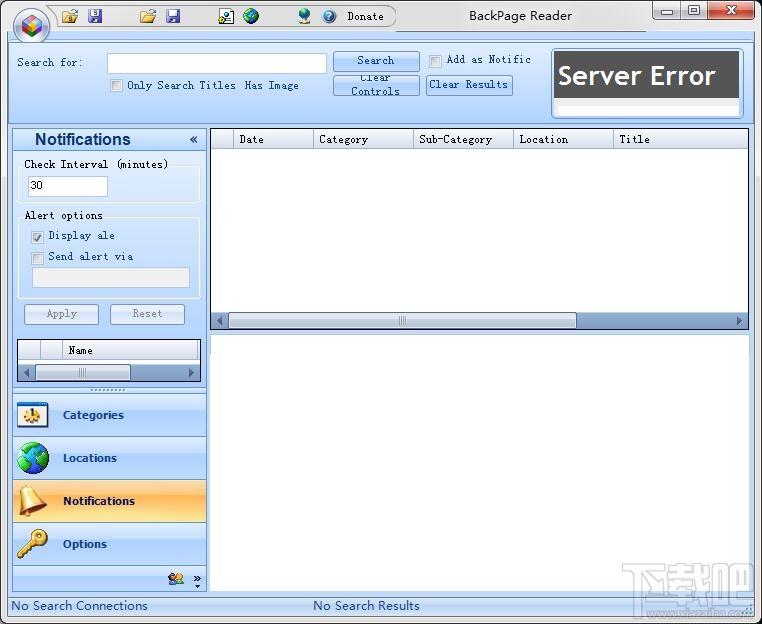This screenshot has width=762, height=624.
Task: Sort results by the Sub-Category column
Action: (x=463, y=139)
